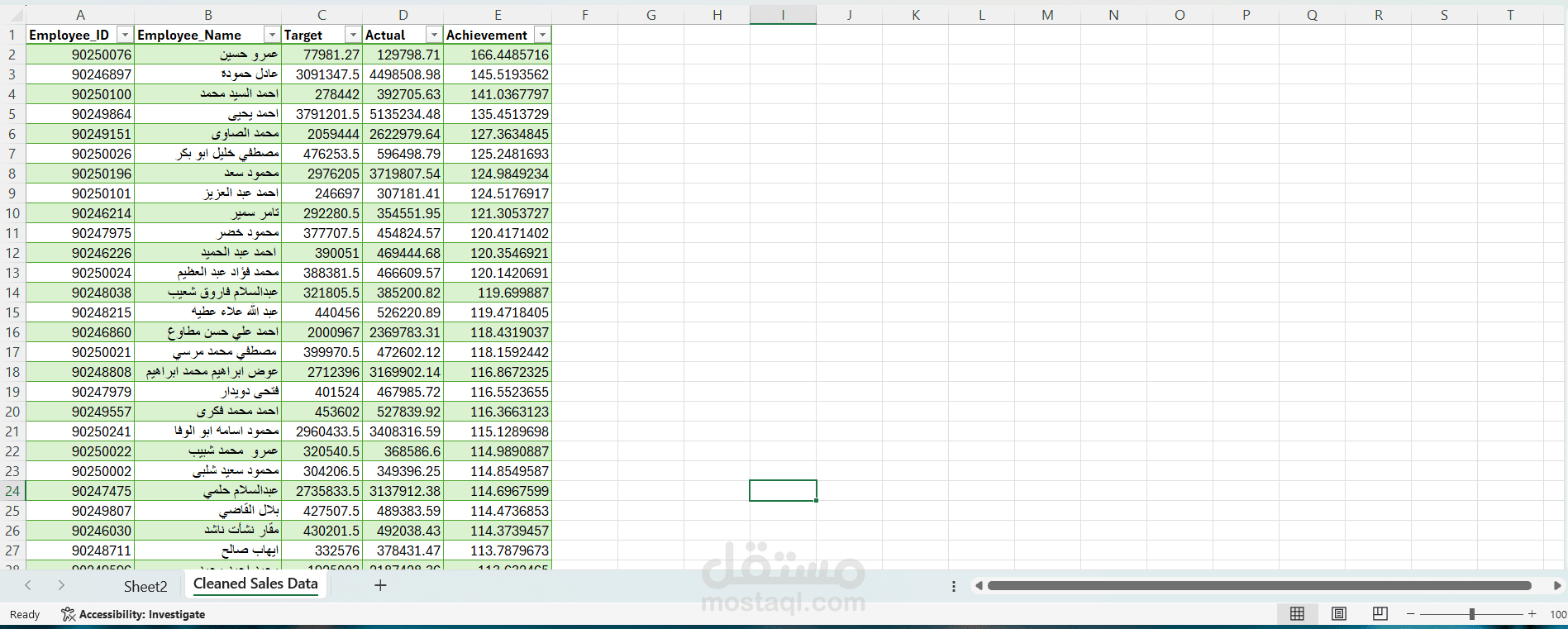The image size is (1568, 629).
Task: Click the previous sheet navigation arrow
Action: click(28, 585)
